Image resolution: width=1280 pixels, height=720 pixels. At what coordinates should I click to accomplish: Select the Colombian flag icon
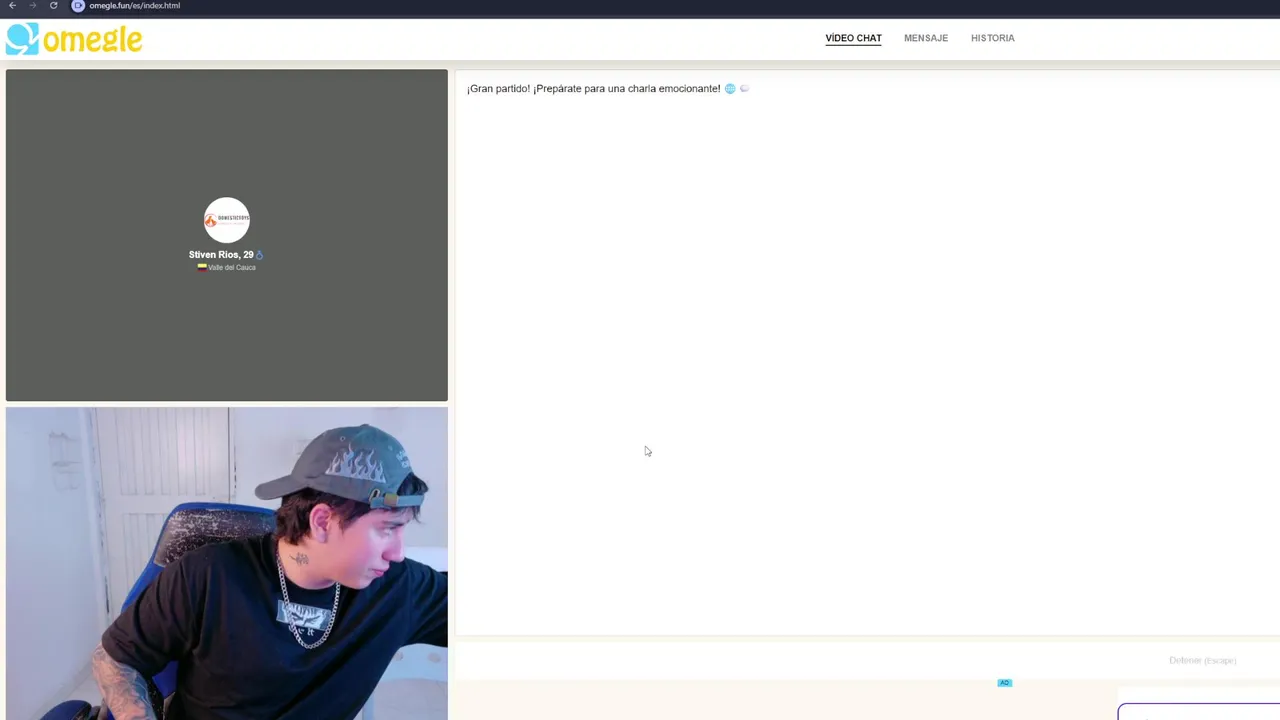[202, 267]
